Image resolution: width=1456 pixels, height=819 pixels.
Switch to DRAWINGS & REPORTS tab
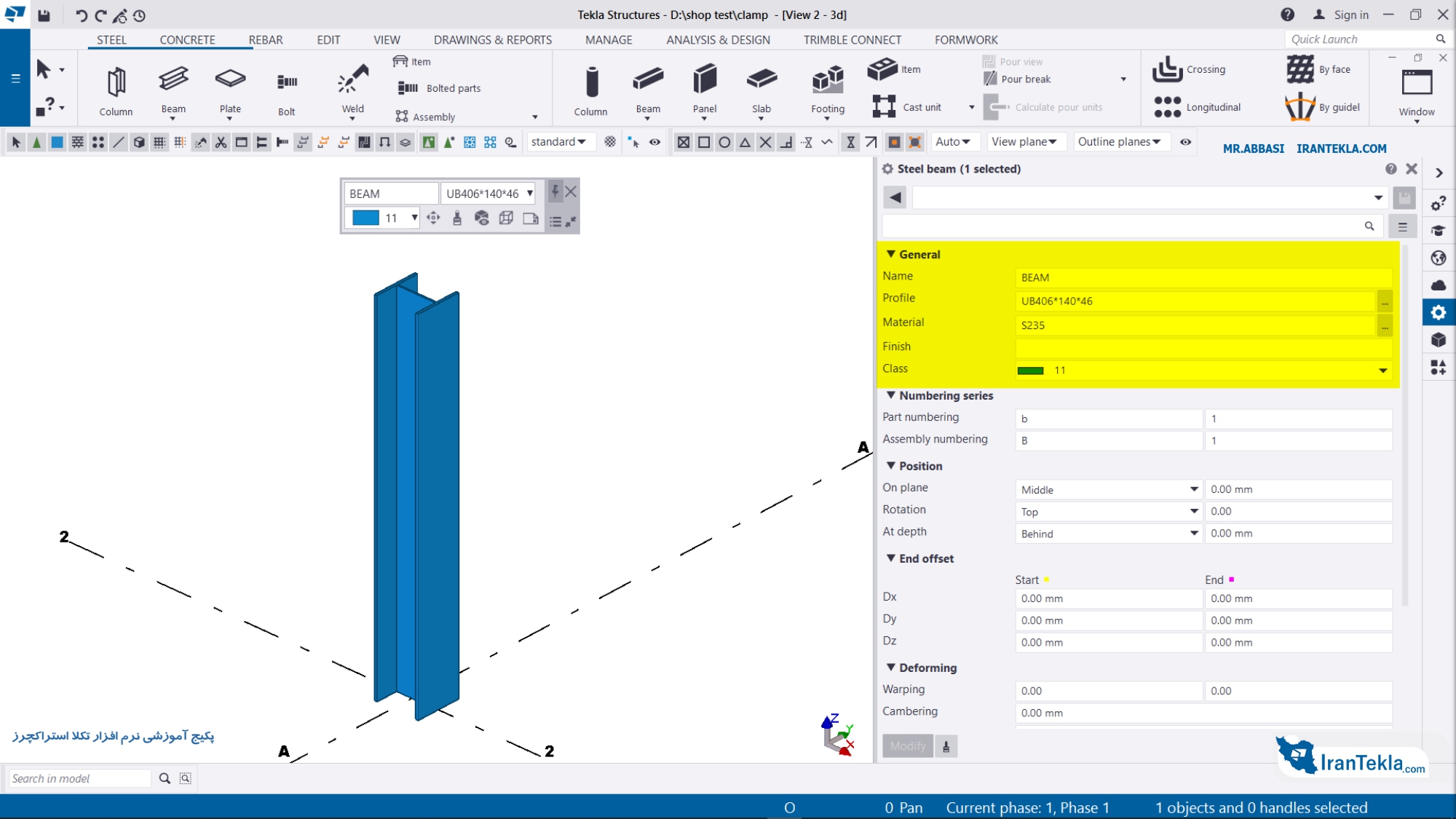[493, 40]
